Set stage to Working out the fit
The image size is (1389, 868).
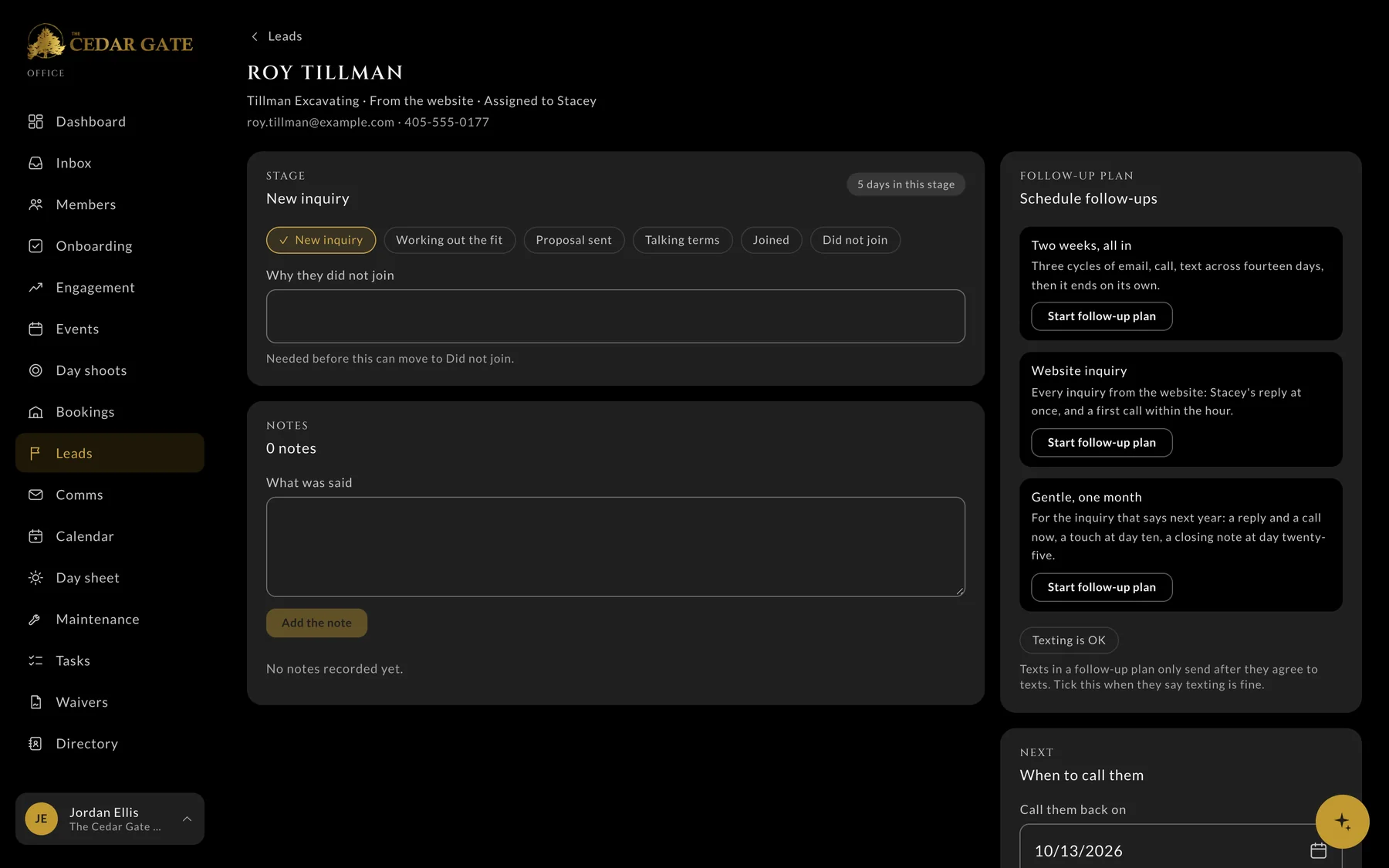449,240
